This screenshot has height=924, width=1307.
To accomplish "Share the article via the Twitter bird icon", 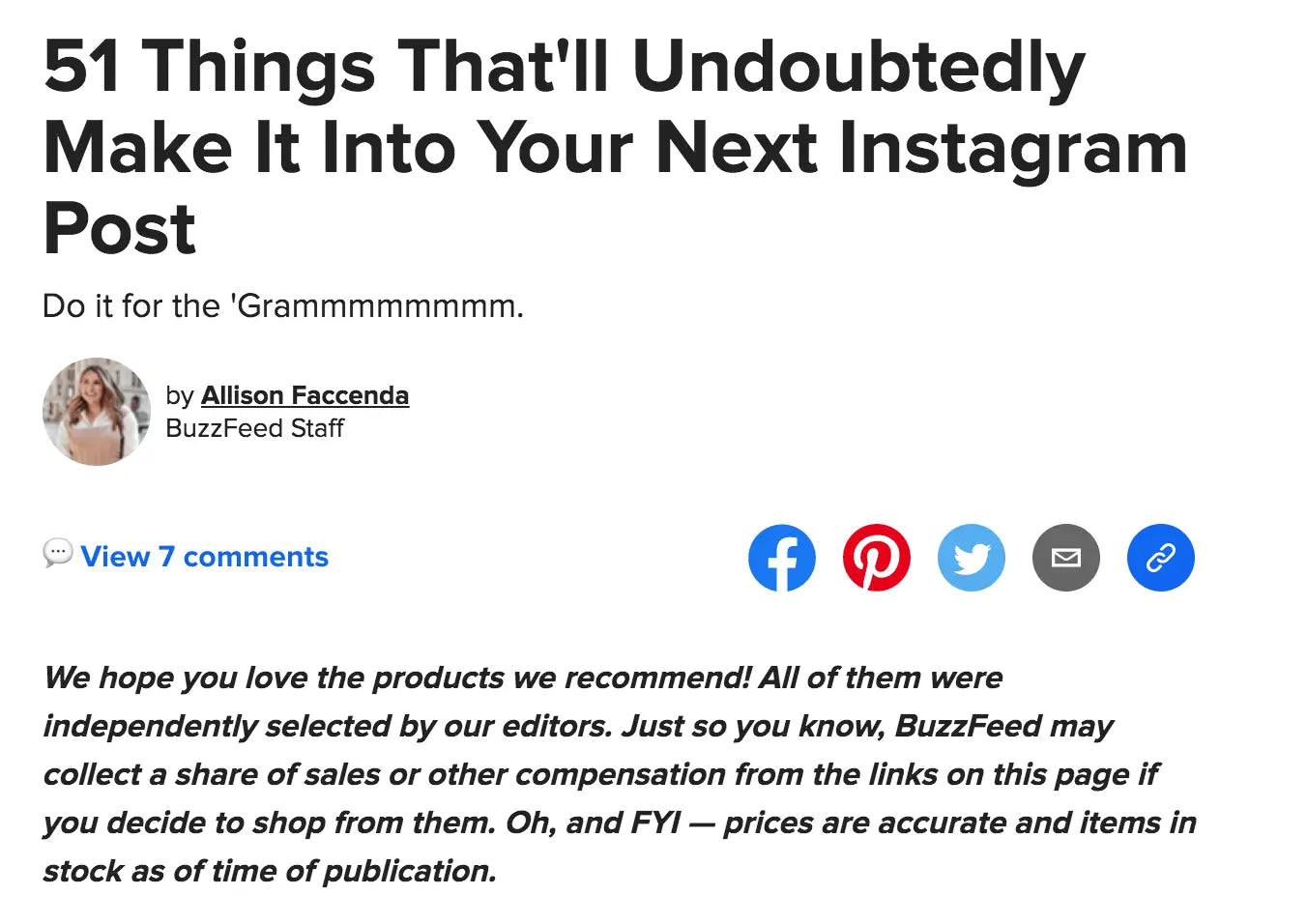I will [x=972, y=558].
